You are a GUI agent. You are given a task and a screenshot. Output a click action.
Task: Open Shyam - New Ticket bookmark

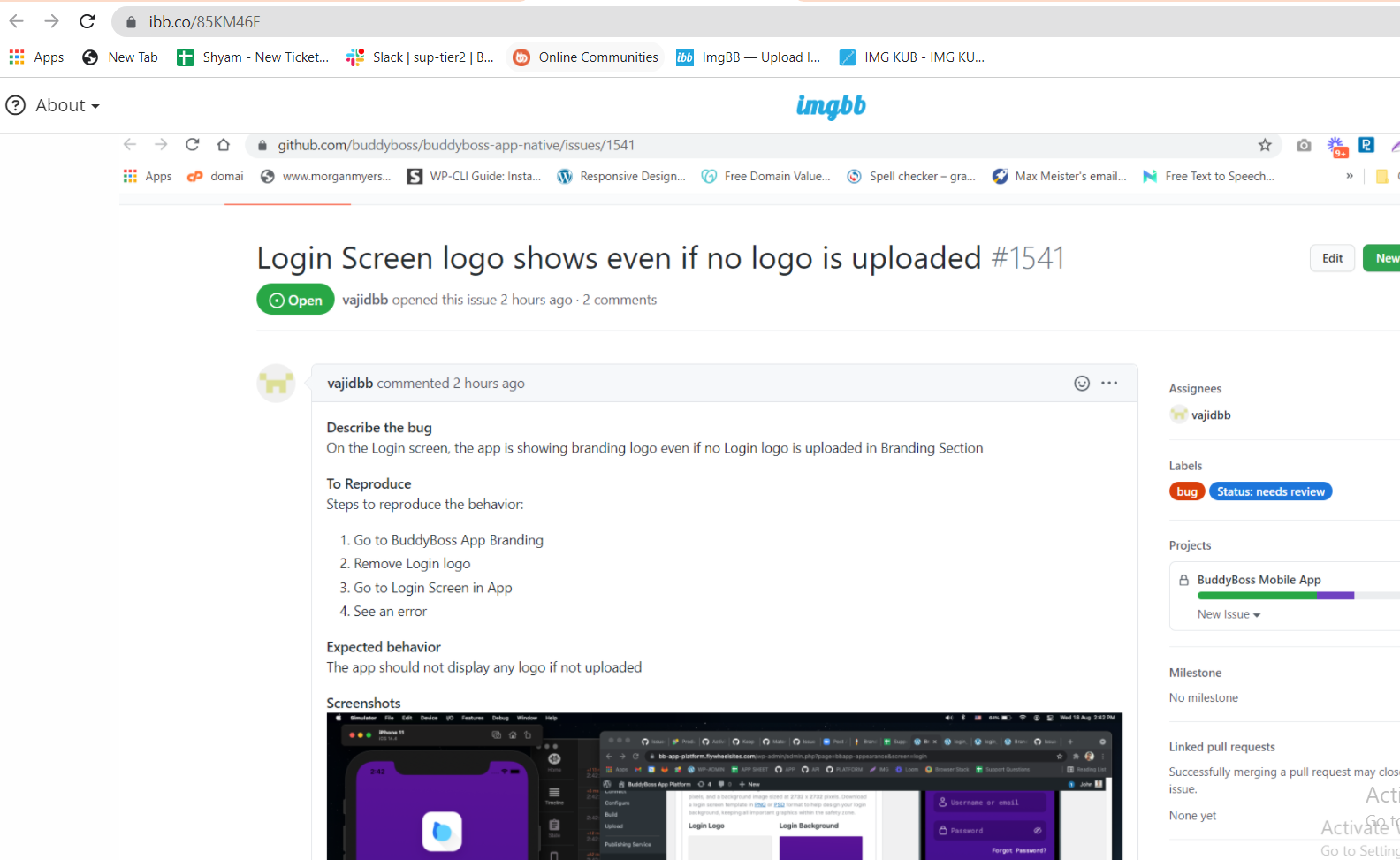(253, 57)
